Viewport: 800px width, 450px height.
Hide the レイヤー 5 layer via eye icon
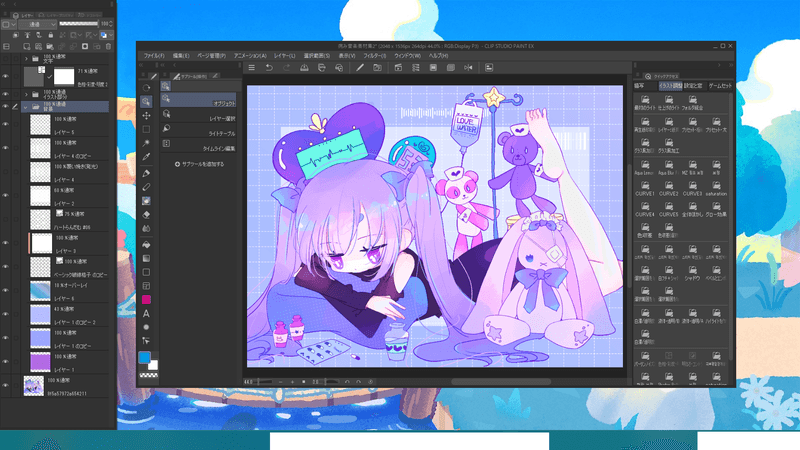tap(6, 126)
